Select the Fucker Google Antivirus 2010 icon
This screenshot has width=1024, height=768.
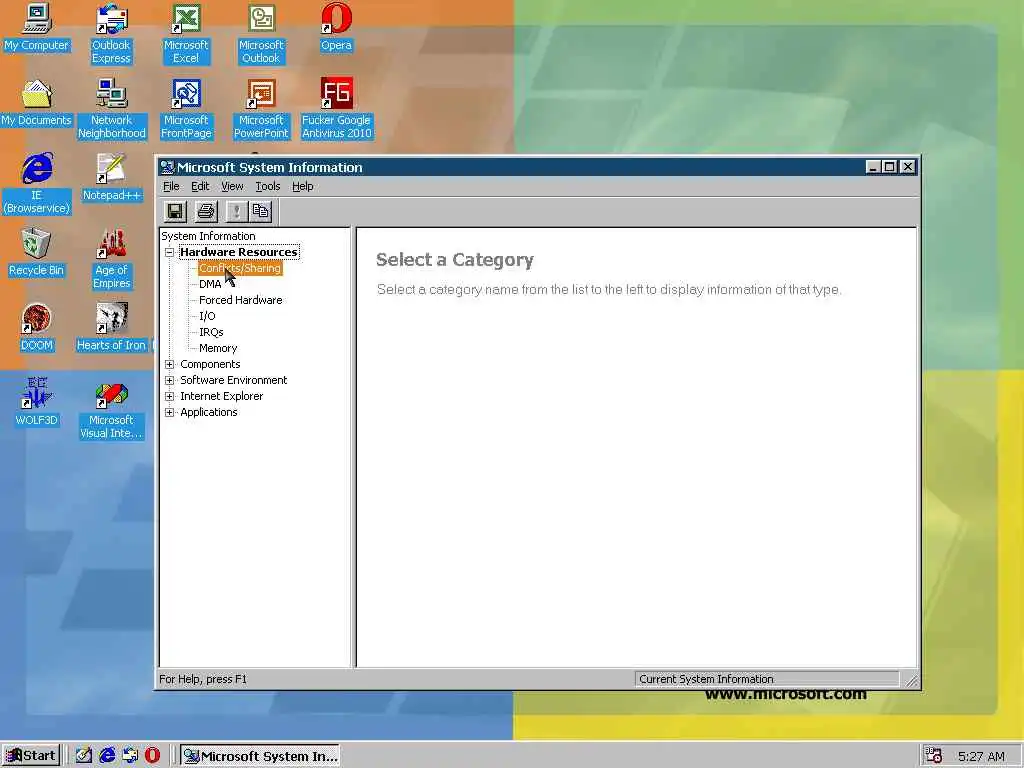(336, 109)
